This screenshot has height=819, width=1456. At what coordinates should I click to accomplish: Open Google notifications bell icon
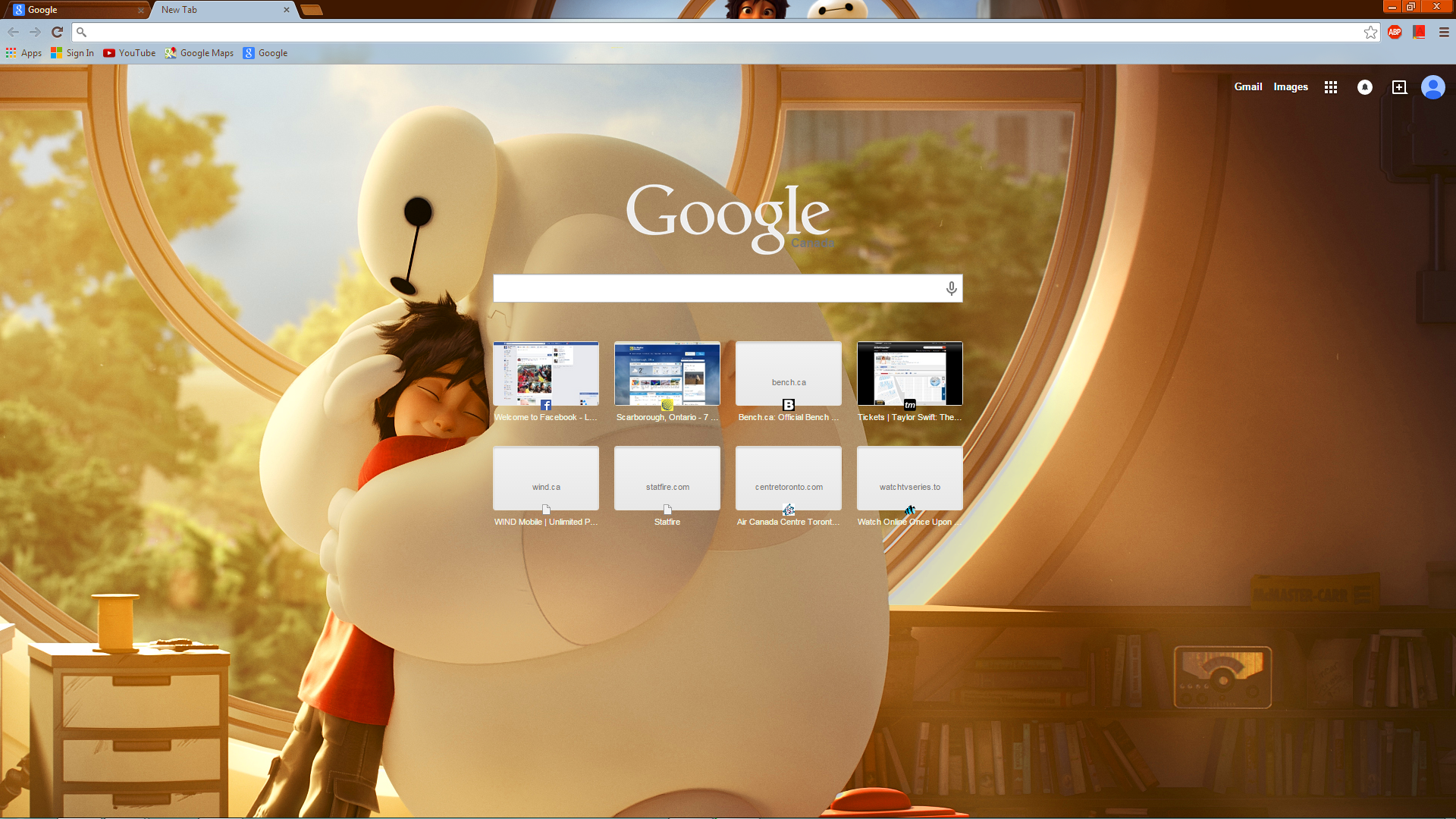(x=1364, y=87)
